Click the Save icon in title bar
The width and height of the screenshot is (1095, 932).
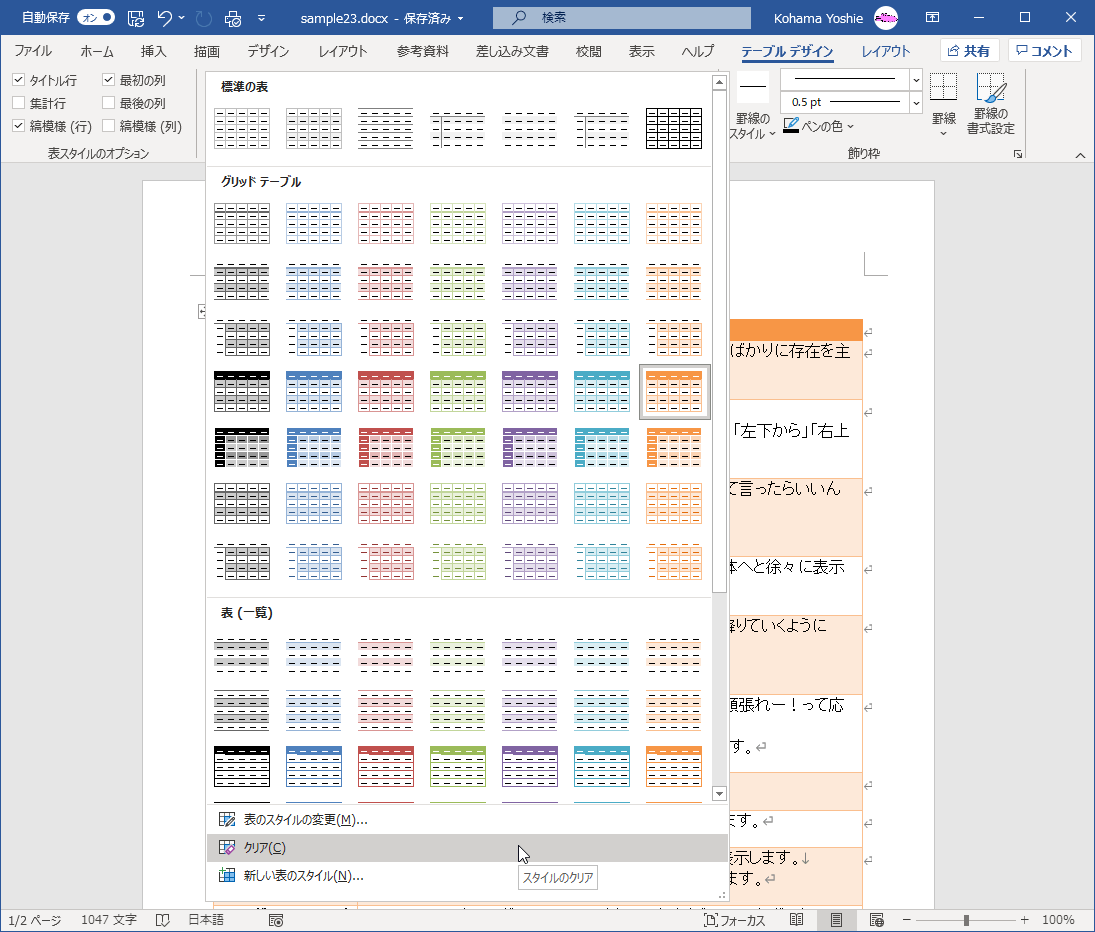[136, 18]
